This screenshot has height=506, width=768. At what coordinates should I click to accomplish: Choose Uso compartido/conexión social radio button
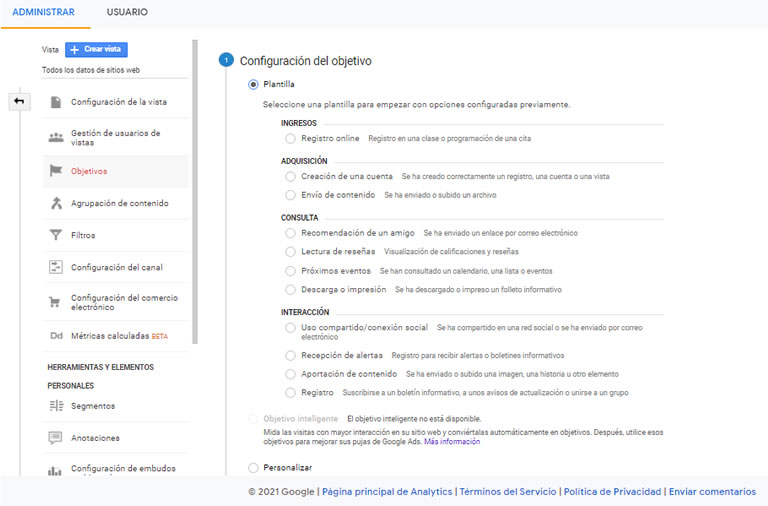(290, 327)
